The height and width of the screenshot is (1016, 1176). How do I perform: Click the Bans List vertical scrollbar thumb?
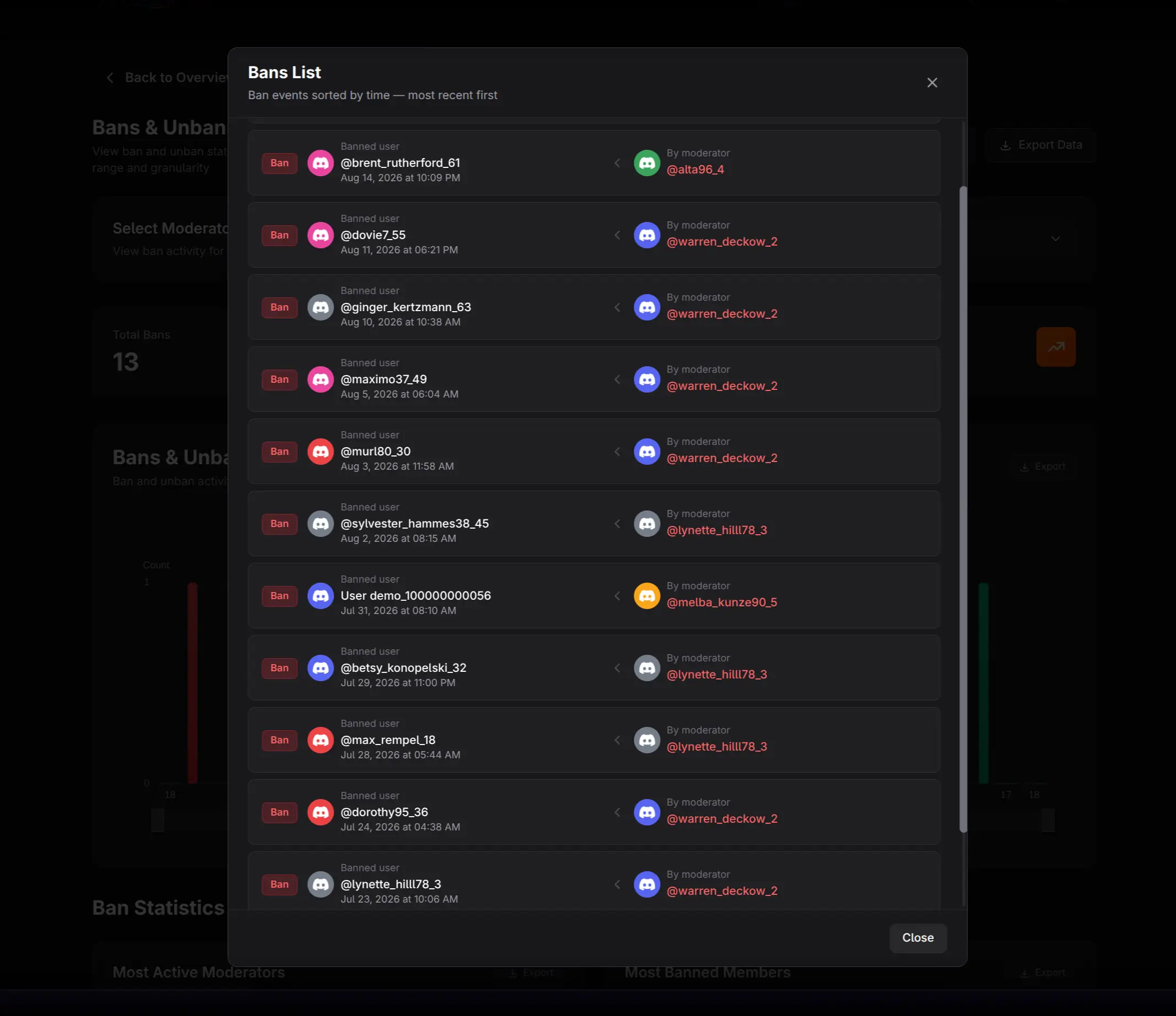point(962,509)
